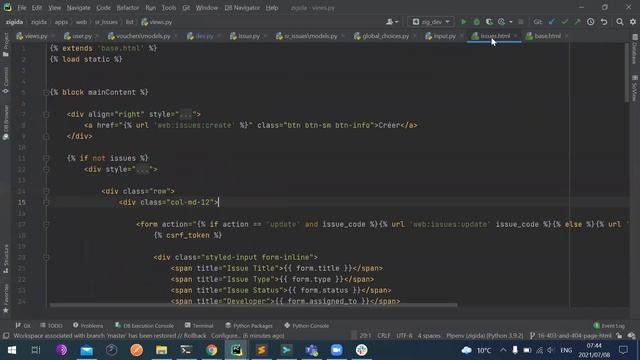The width and height of the screenshot is (640, 360).
Task: Expand the profiler run options arrow
Action: point(511,22)
